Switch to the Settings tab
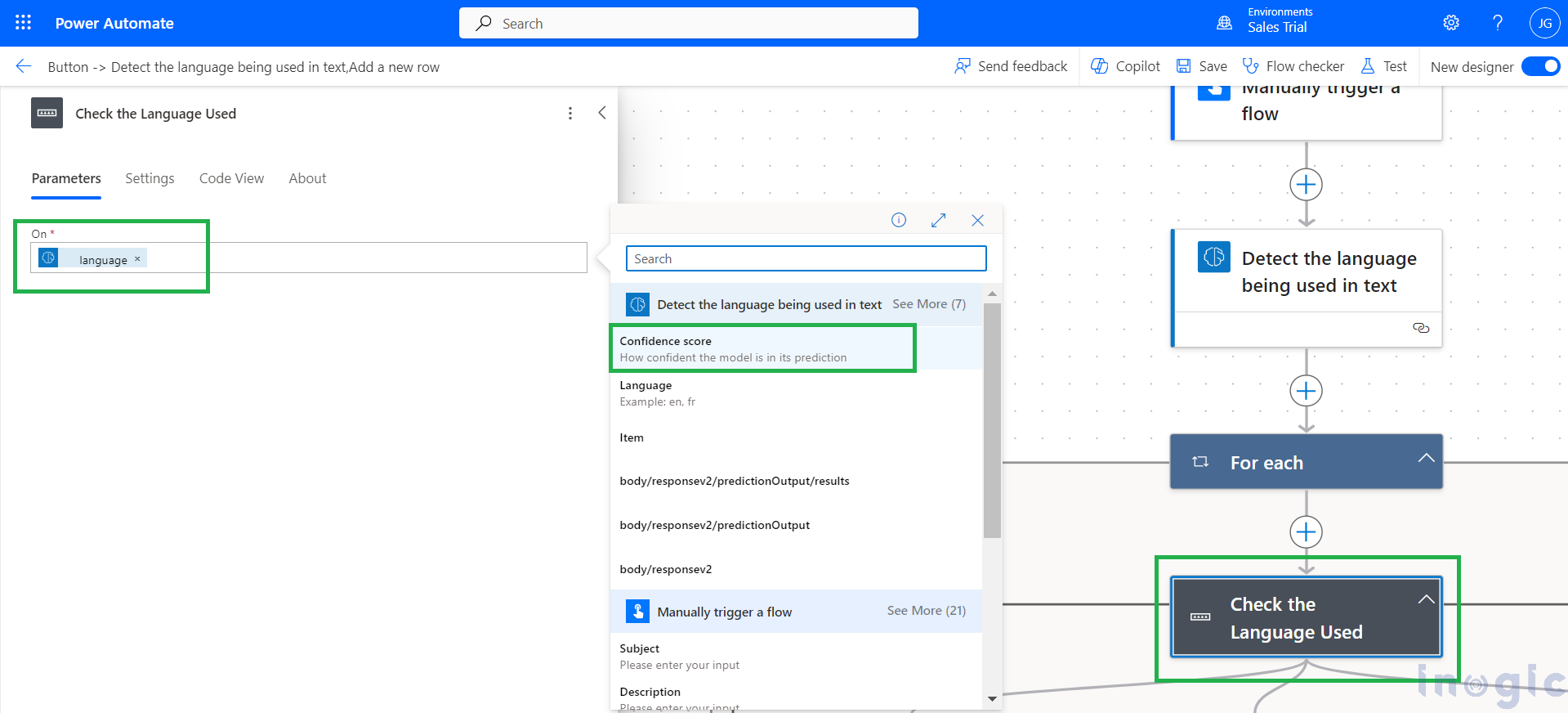Screen dimensions: 1568x713 (x=150, y=178)
